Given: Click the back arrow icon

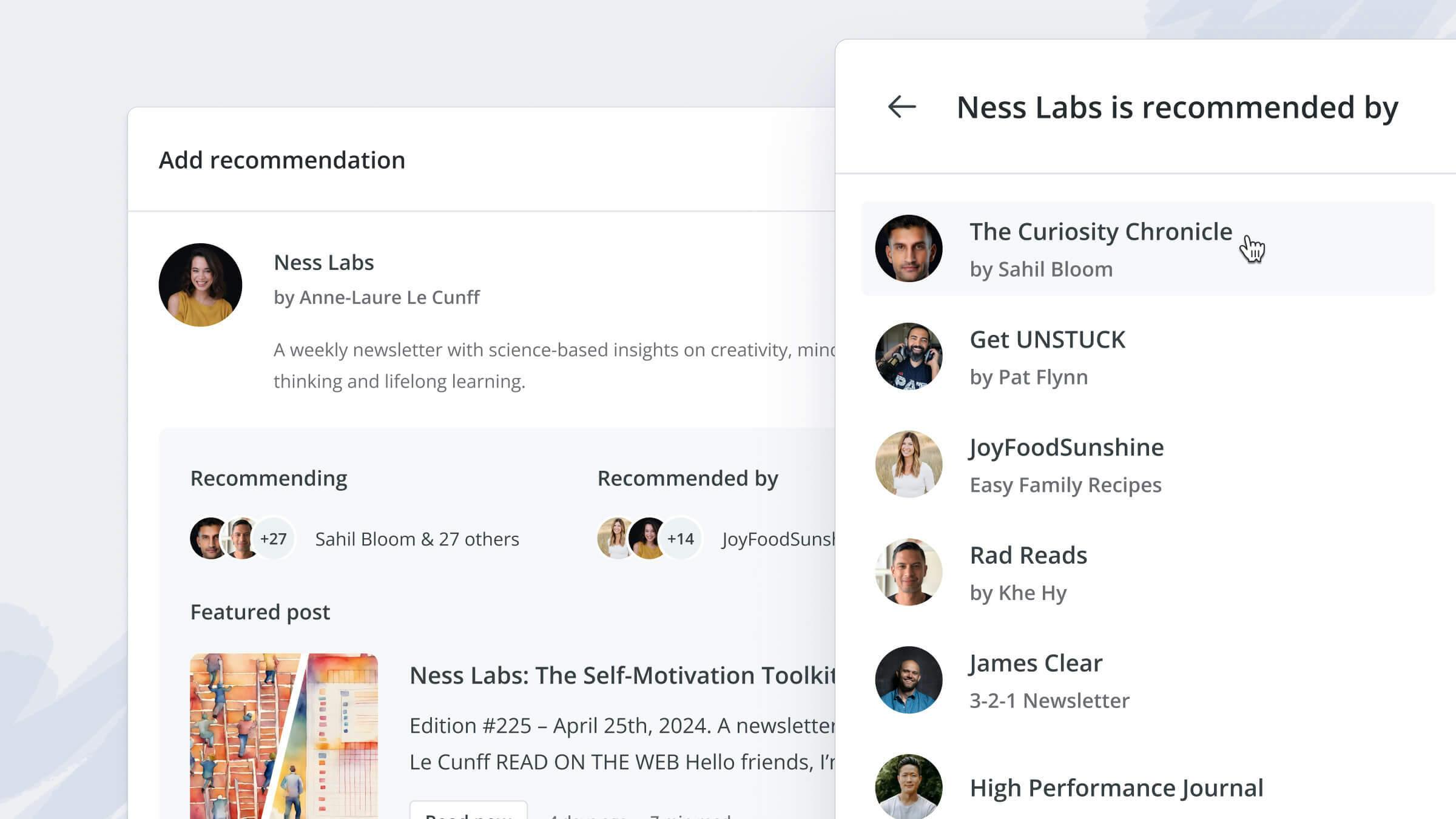Looking at the screenshot, I should tap(900, 106).
